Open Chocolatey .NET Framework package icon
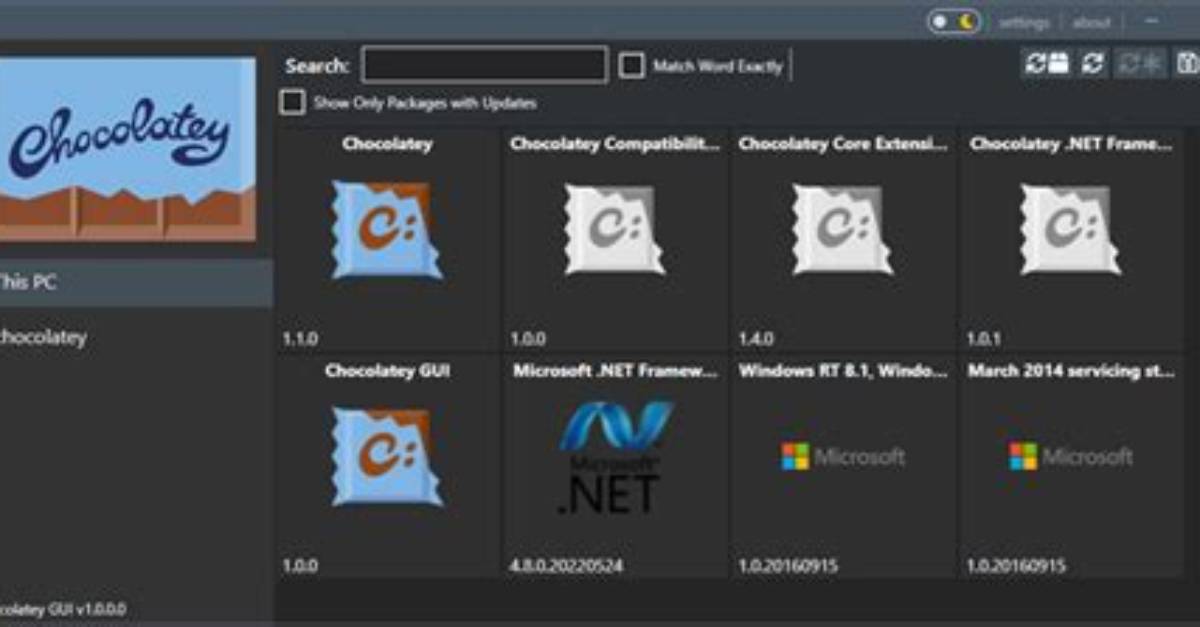The width and height of the screenshot is (1200, 627). (x=1071, y=229)
